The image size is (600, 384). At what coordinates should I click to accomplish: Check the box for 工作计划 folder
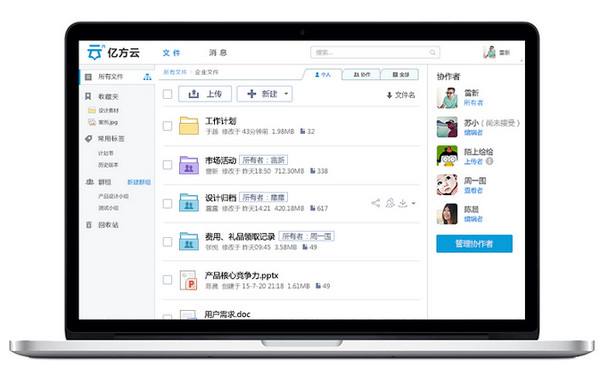168,126
